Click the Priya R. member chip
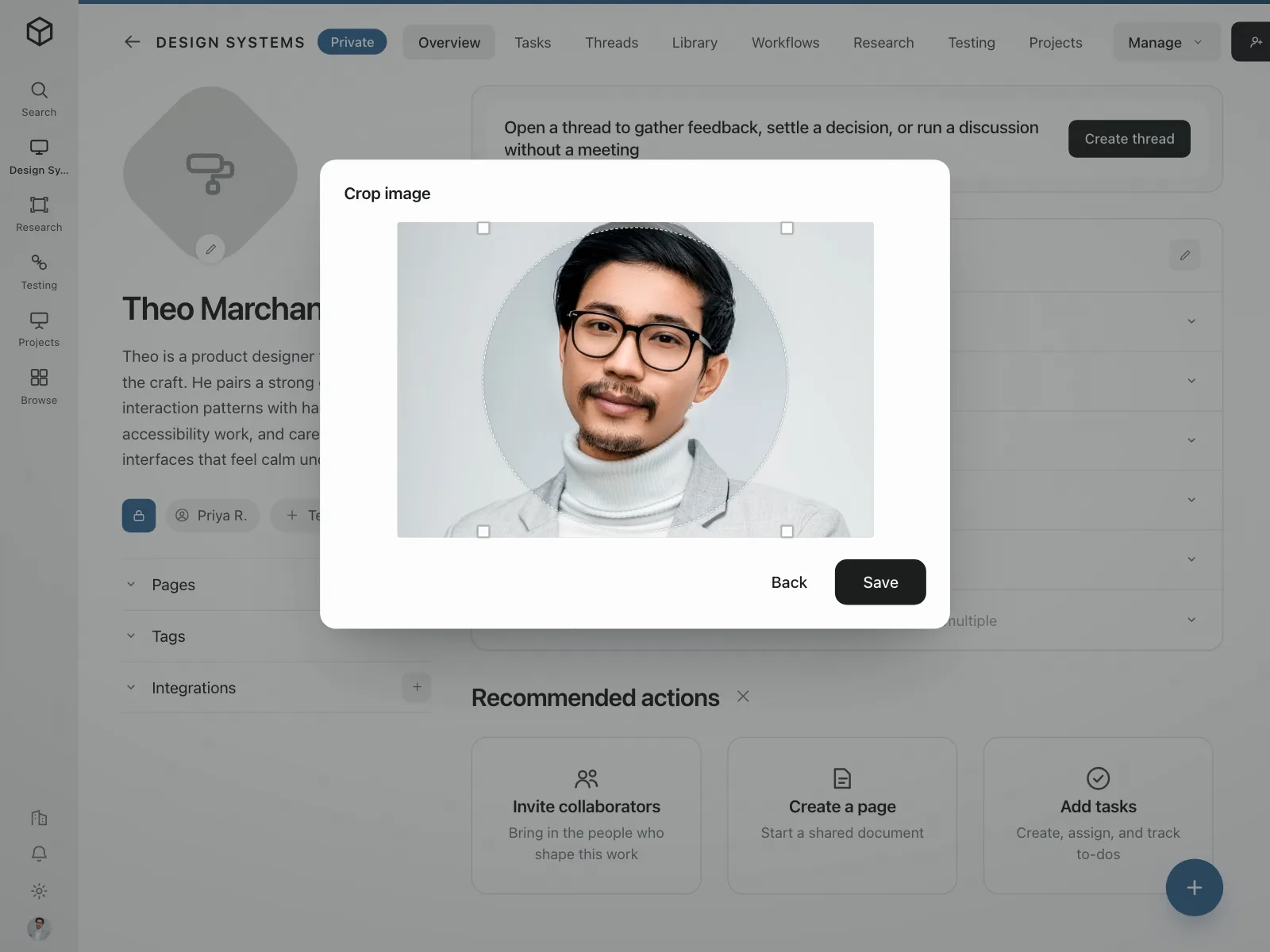Screen dimensions: 1270x952 point(213,516)
